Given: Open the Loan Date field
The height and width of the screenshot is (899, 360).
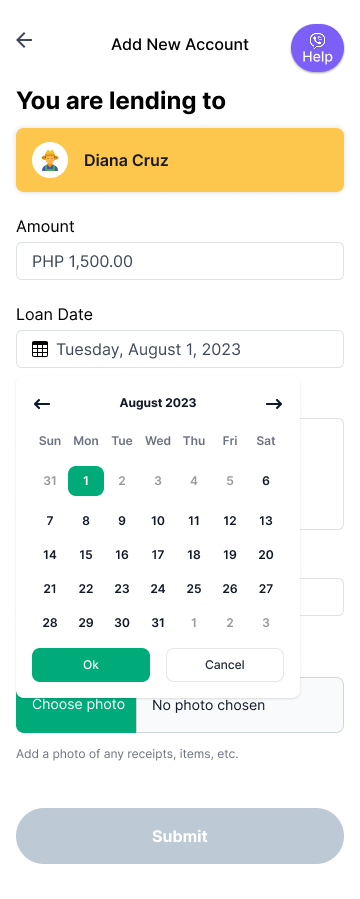Looking at the screenshot, I should pos(180,349).
